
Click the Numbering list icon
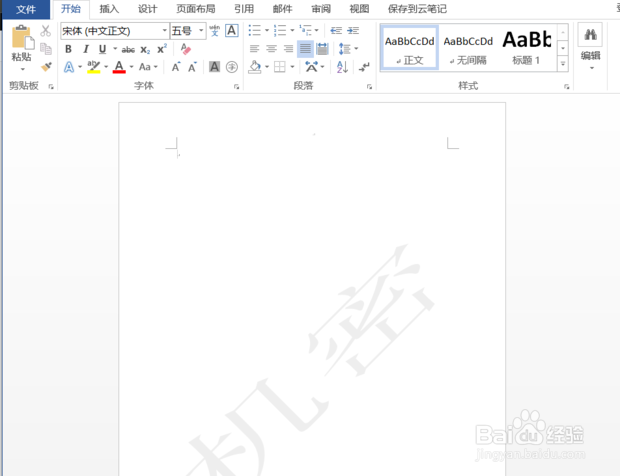pyautogui.click(x=280, y=30)
